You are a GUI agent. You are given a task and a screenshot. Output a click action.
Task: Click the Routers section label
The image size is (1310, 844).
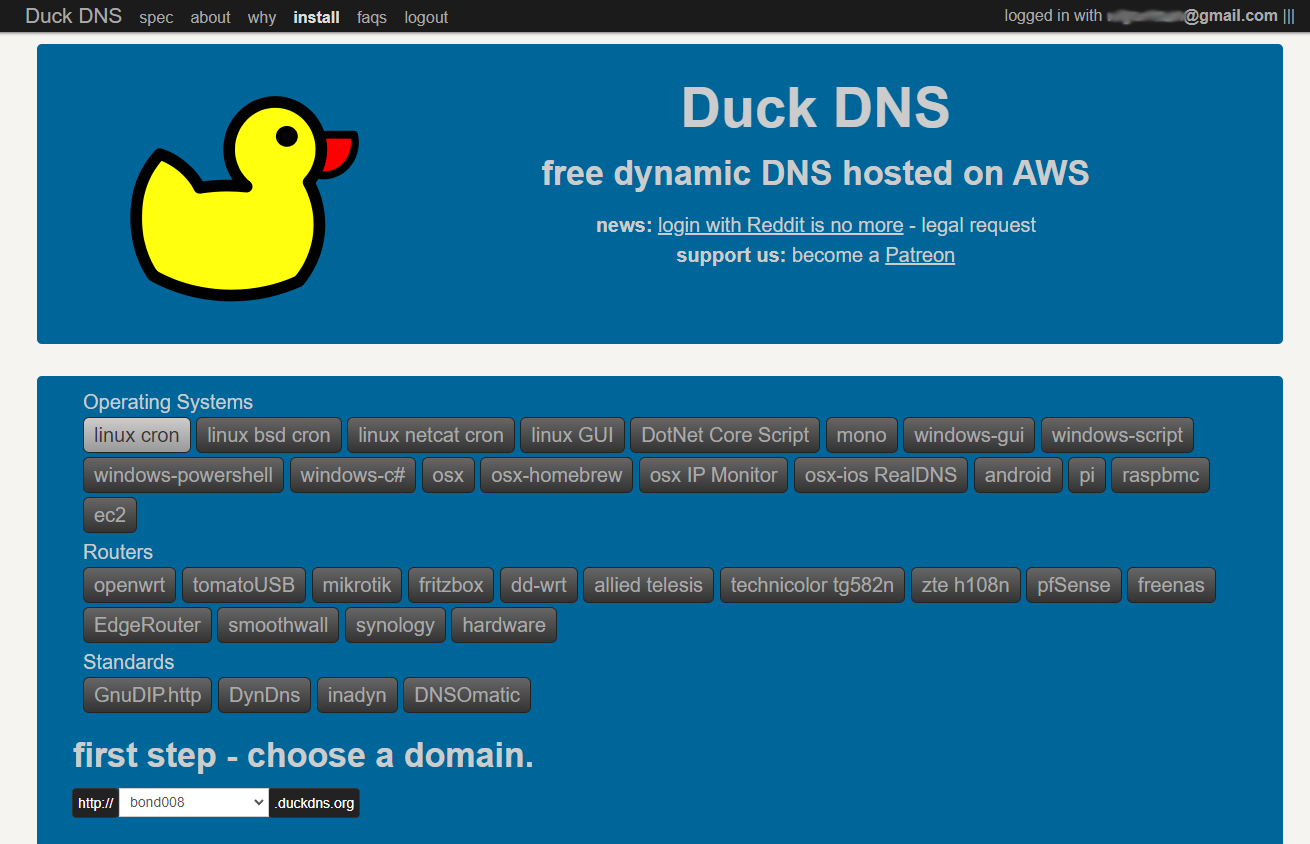coord(118,552)
